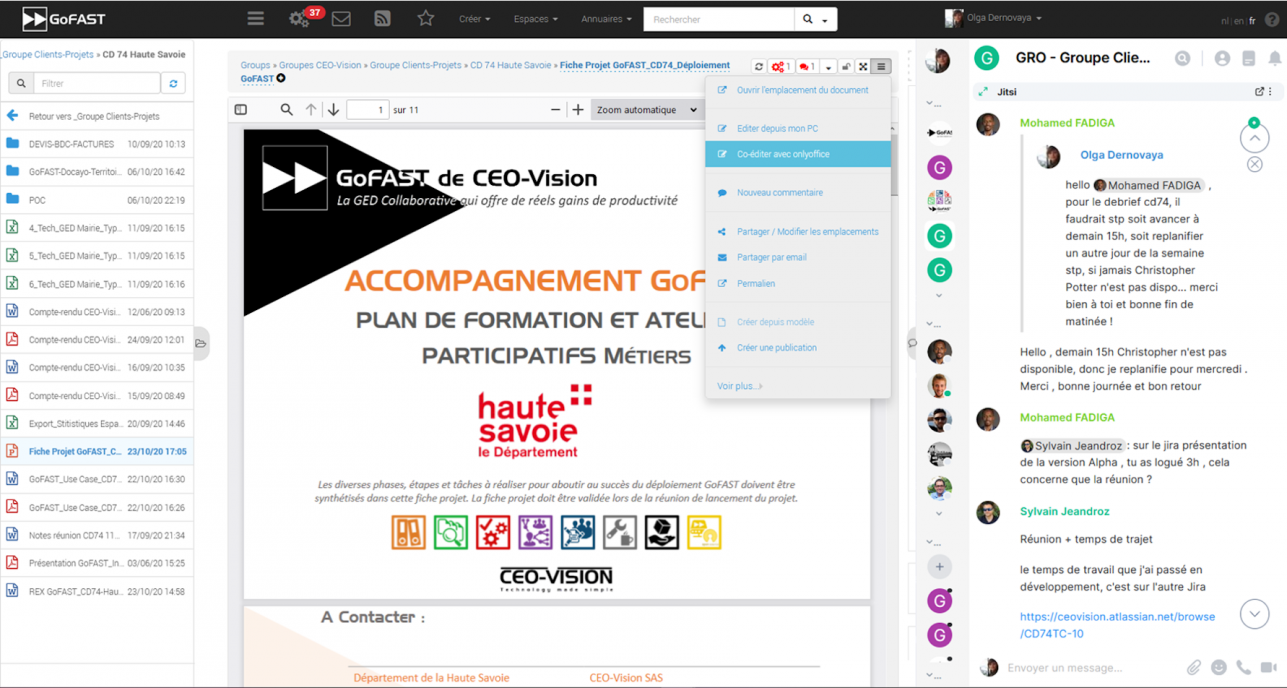Refresh the document with the circular arrows icon
This screenshot has height=688, width=1287.
757,66
